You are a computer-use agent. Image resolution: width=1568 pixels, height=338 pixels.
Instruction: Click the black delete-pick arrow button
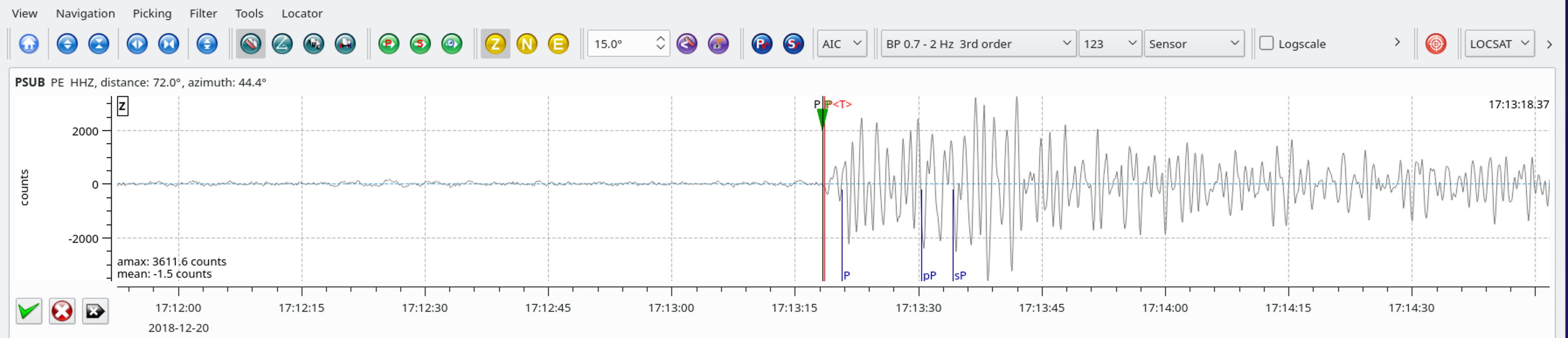pyautogui.click(x=95, y=311)
